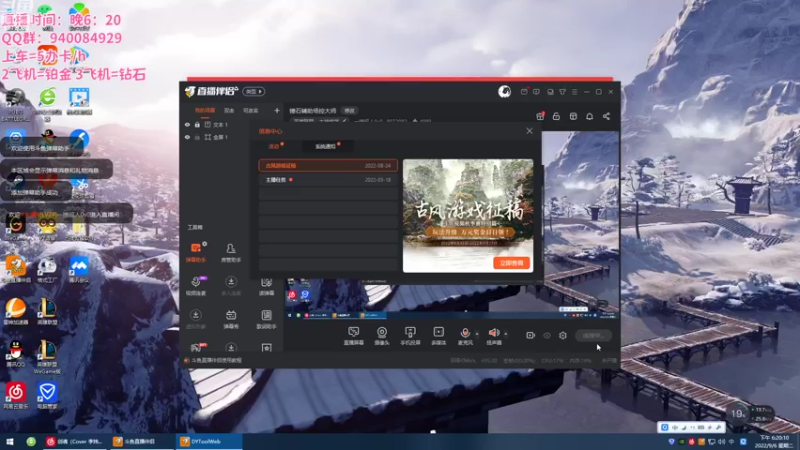Open 电脑管家 desktop shortcut
Viewport: 800px width, 450px height.
pyautogui.click(x=47, y=396)
